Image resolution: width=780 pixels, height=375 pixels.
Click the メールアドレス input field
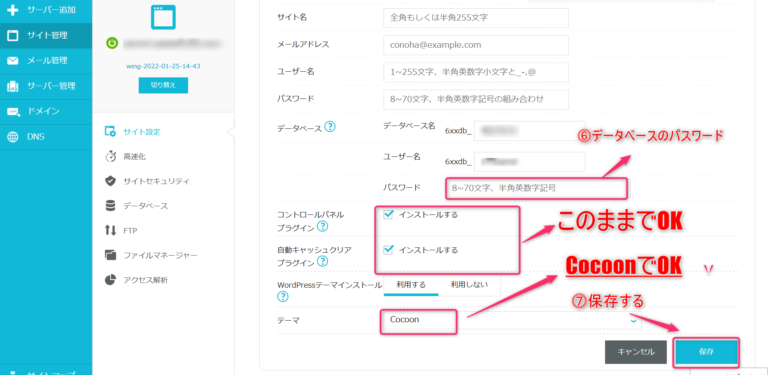pos(476,45)
